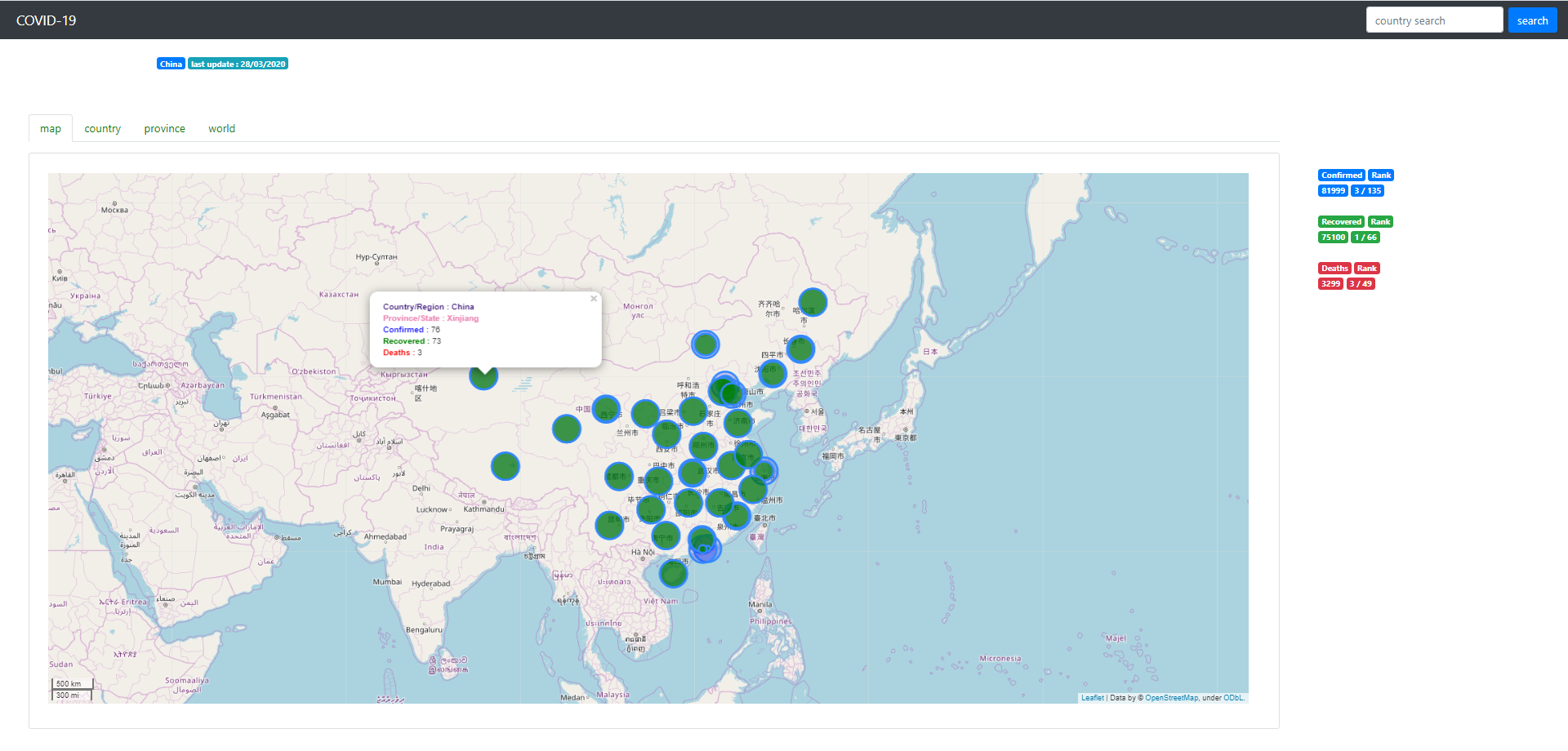The height and width of the screenshot is (751, 1568).
Task: Click the Москва city label on the map
Action: pos(114,210)
